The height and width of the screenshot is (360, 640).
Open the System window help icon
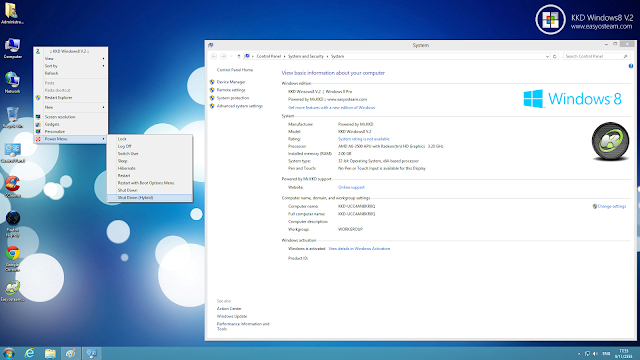pos(631,66)
